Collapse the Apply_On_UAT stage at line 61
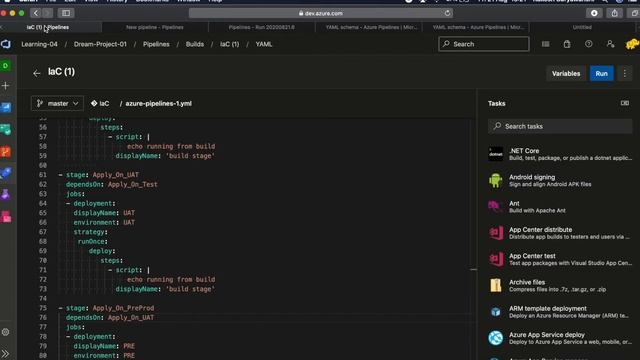This screenshot has width=640, height=360. click(x=60, y=175)
